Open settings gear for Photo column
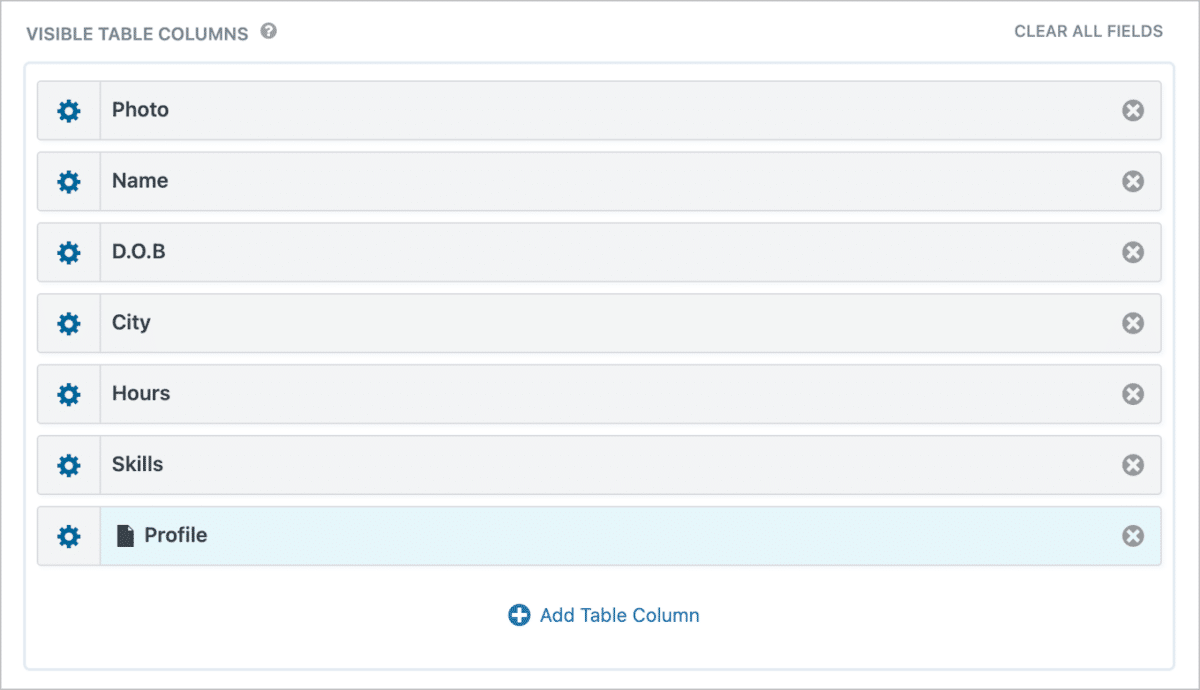Screen dimensions: 1200x690 click(68, 111)
